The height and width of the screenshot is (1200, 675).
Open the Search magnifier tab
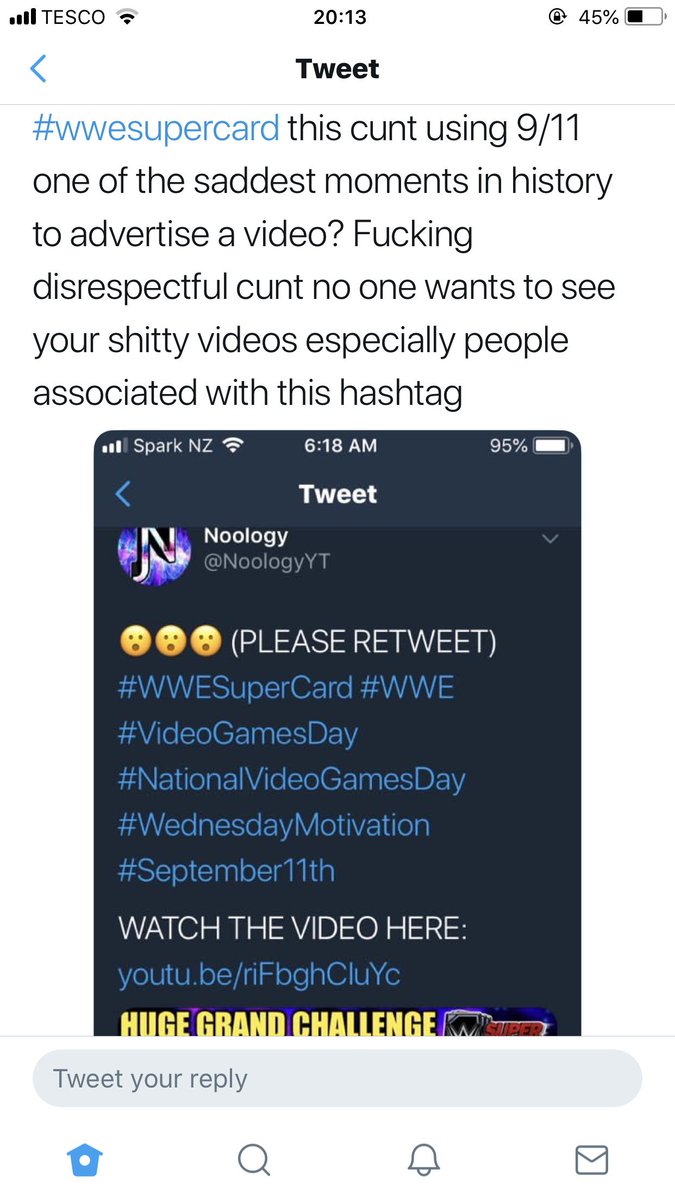[x=254, y=1160]
